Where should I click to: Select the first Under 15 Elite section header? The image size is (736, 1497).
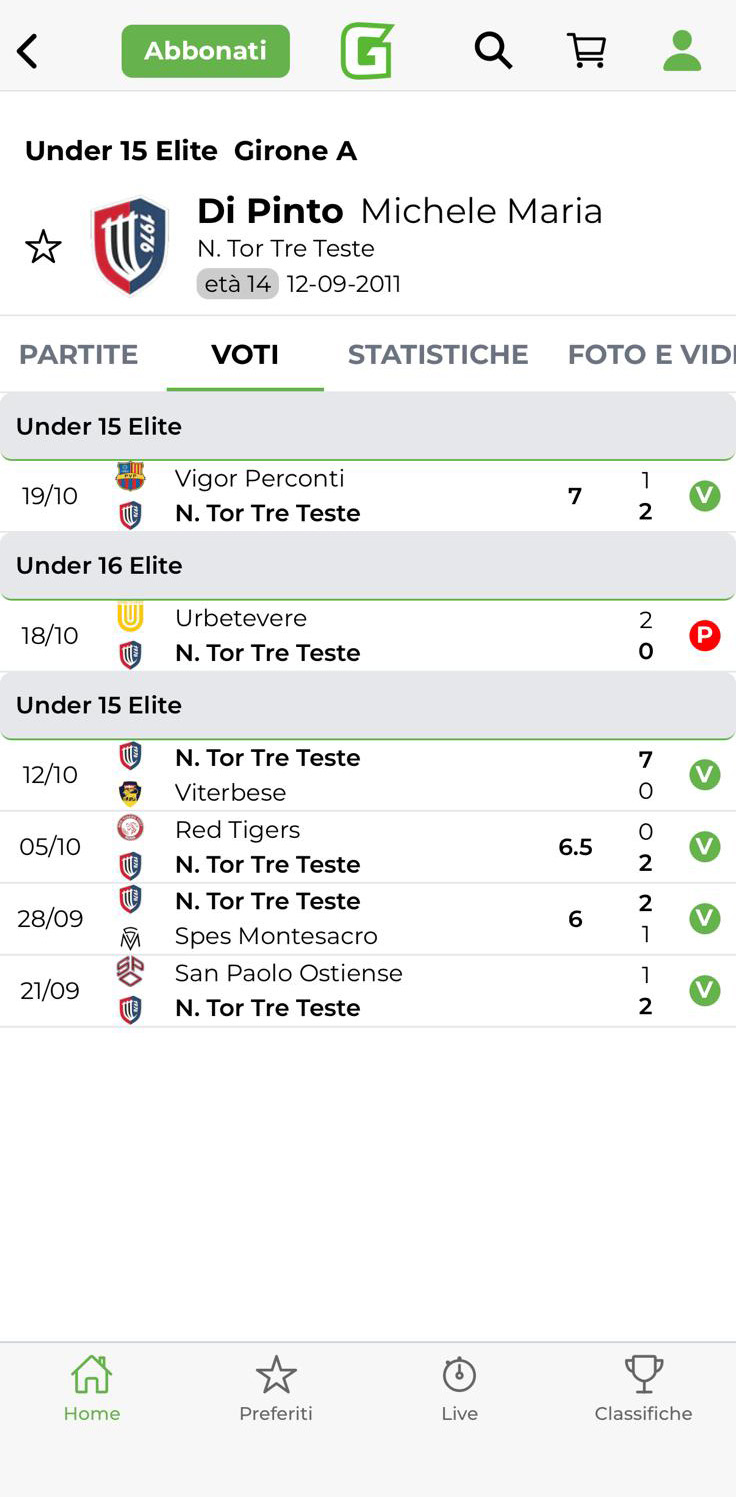[368, 427]
